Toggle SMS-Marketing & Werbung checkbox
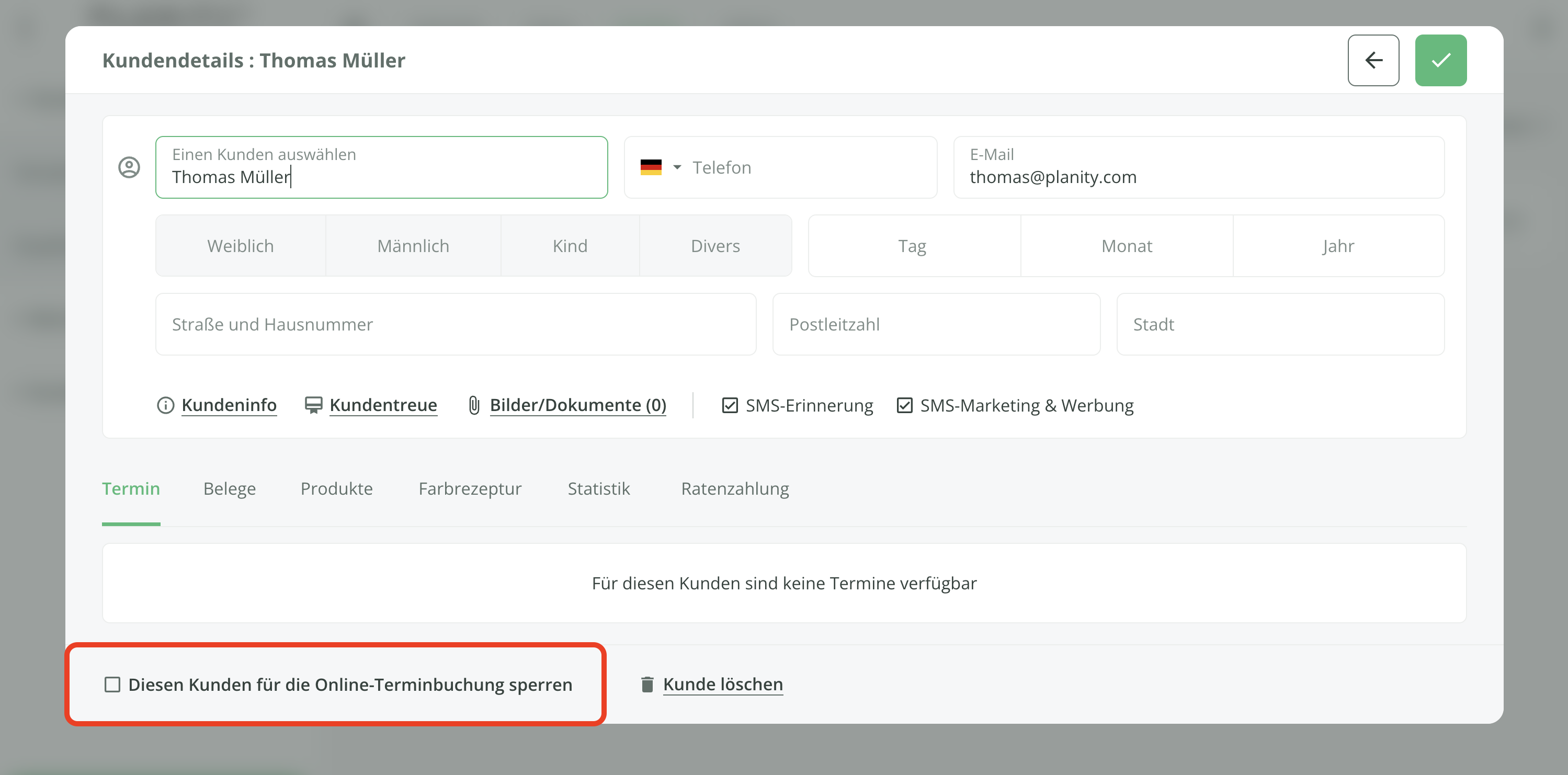The image size is (1568, 775). [904, 405]
